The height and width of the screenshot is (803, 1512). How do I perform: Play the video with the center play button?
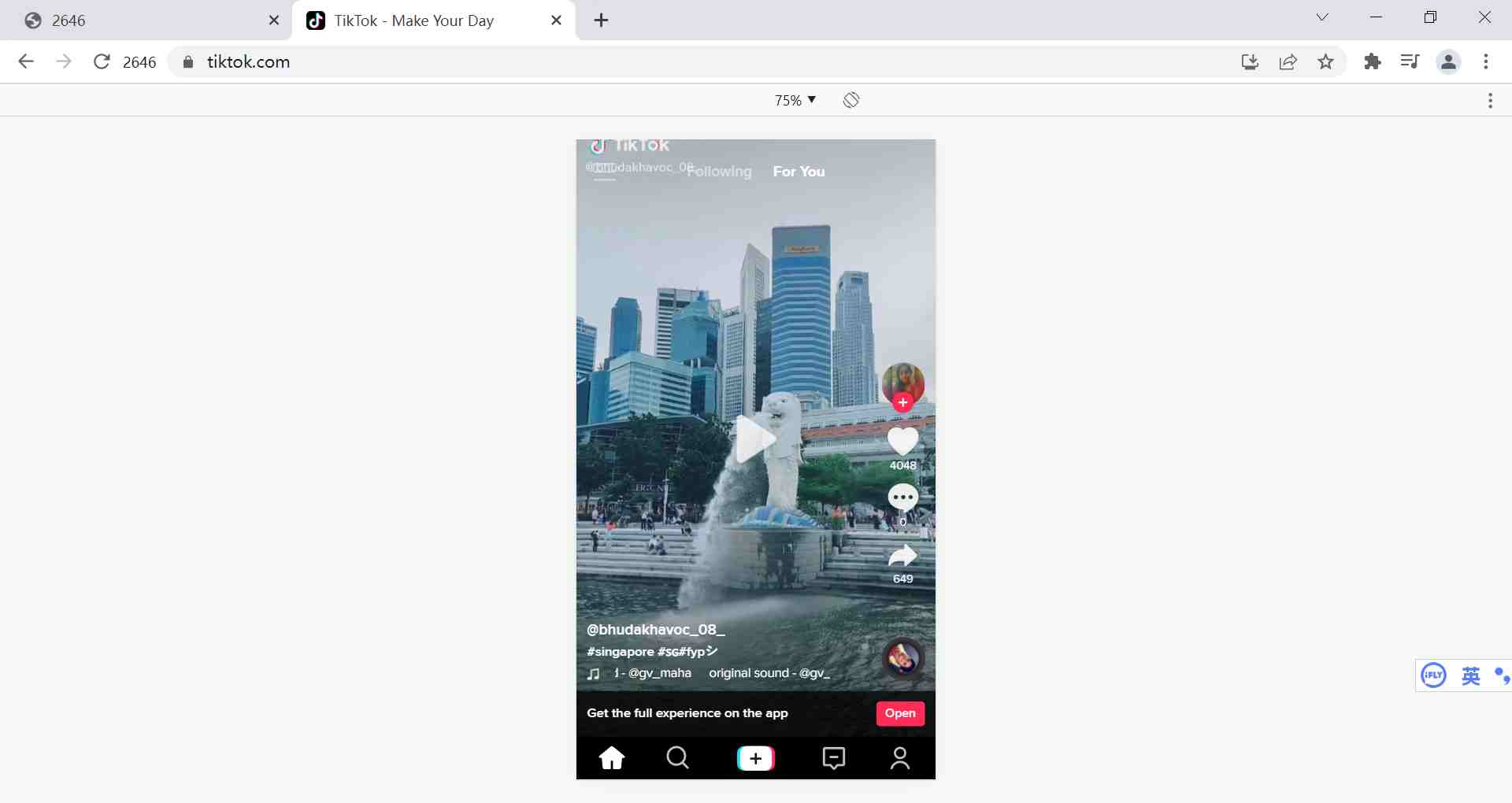click(755, 439)
